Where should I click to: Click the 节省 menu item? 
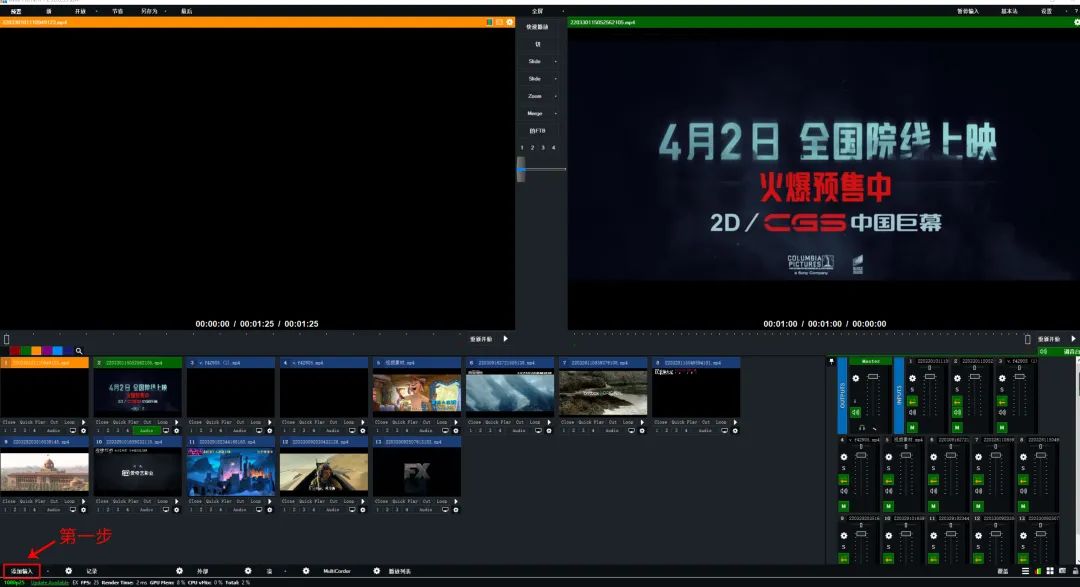(117, 12)
